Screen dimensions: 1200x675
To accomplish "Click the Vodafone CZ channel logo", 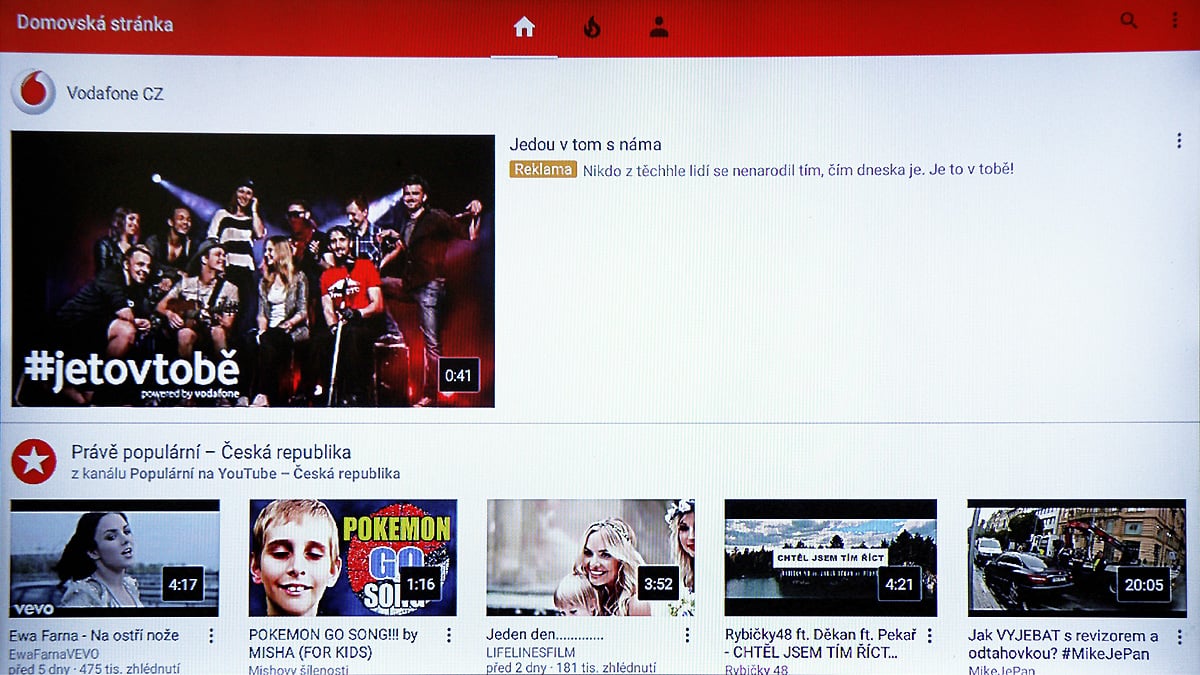I will tap(33, 93).
